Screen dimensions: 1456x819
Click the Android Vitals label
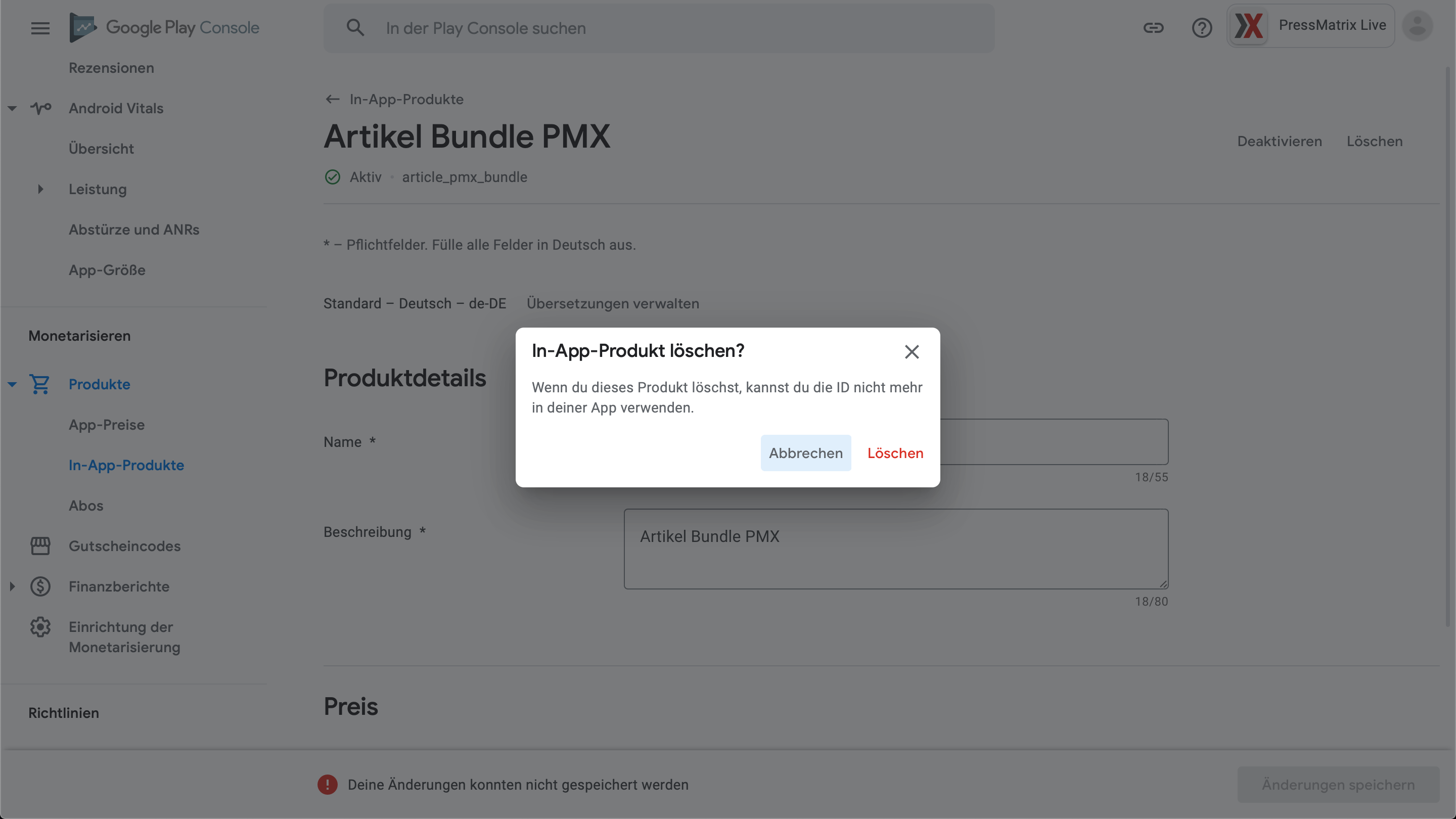tap(116, 108)
